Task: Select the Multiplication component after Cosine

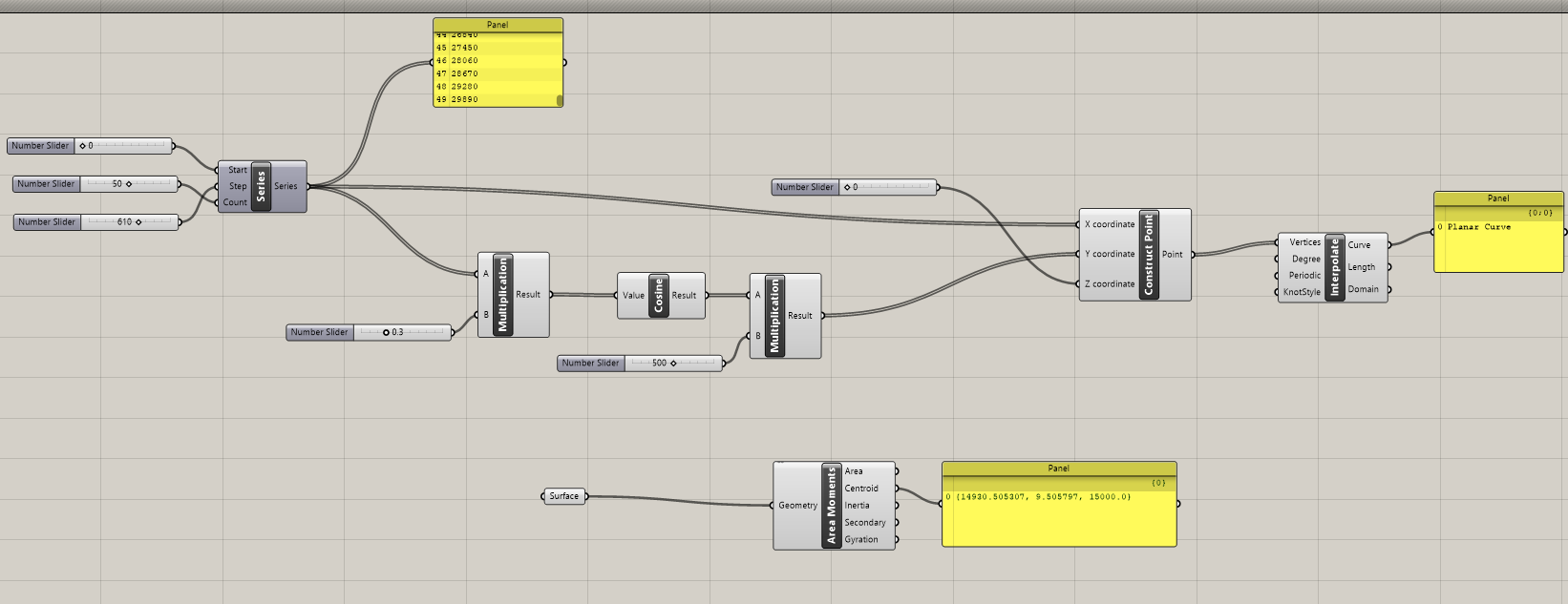Action: point(774,316)
